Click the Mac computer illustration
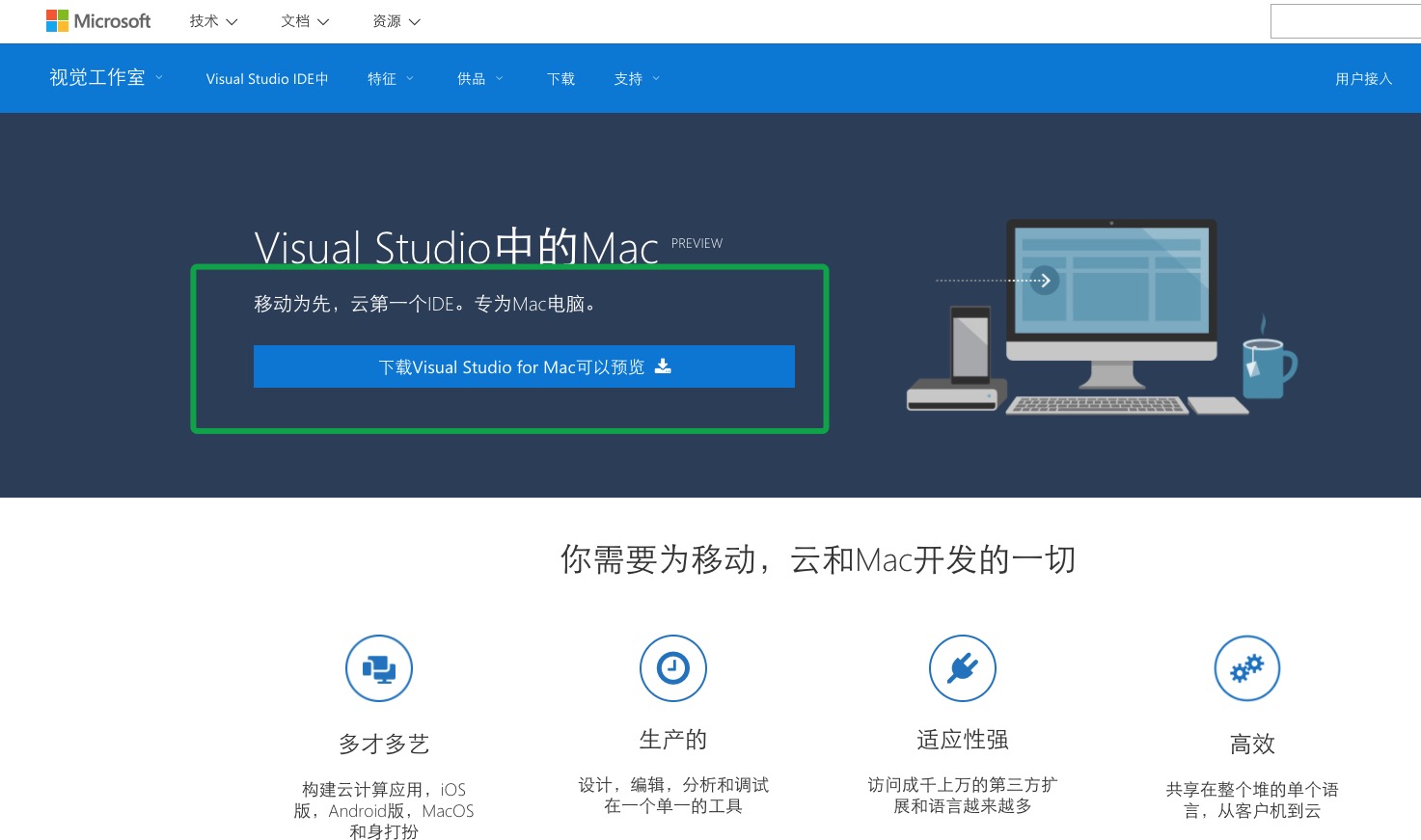 click(1102, 316)
